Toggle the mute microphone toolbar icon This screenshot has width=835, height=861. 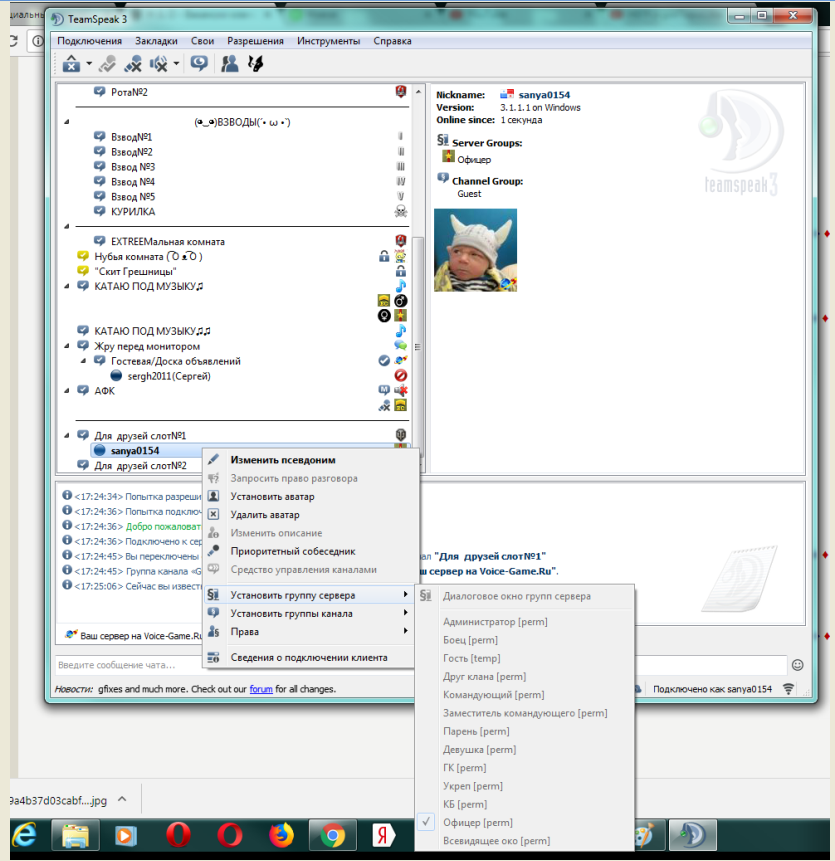pos(133,64)
